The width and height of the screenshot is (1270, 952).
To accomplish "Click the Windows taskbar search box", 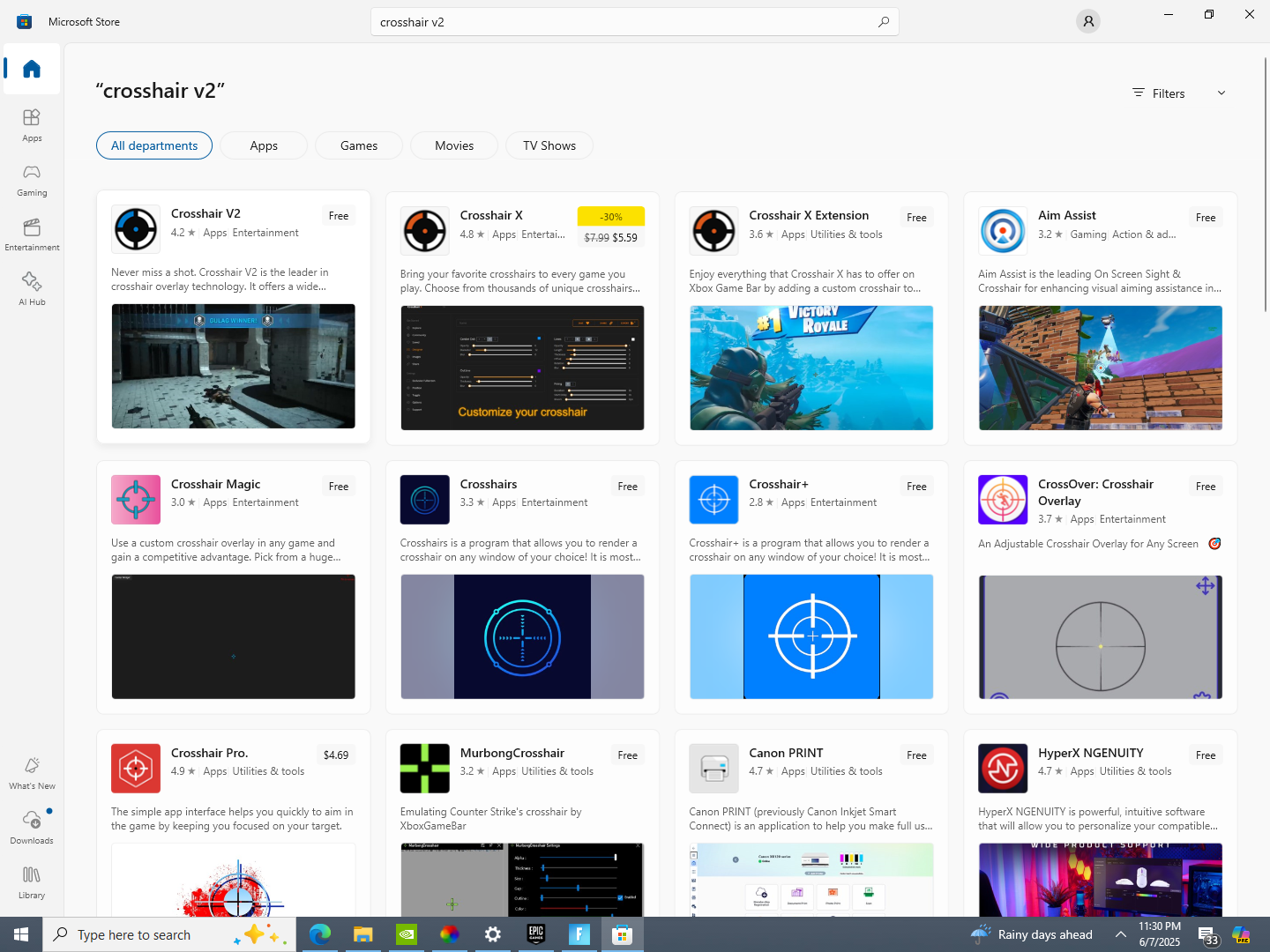I will tap(170, 934).
